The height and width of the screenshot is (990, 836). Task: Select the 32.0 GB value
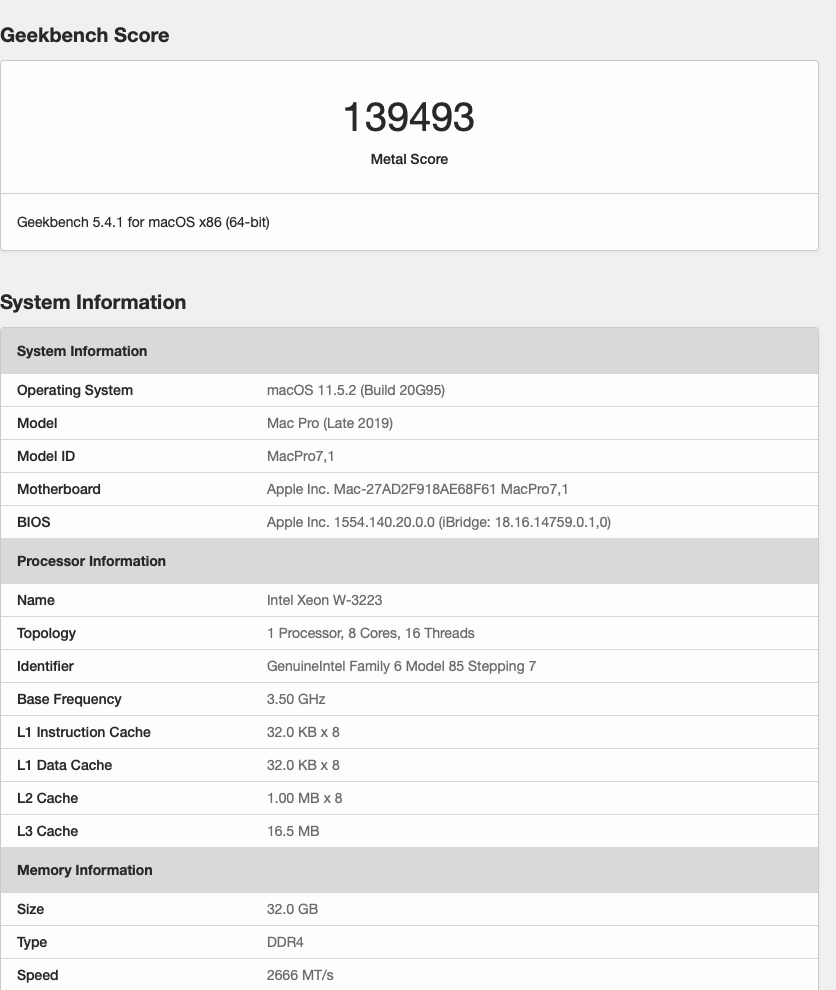coord(292,909)
